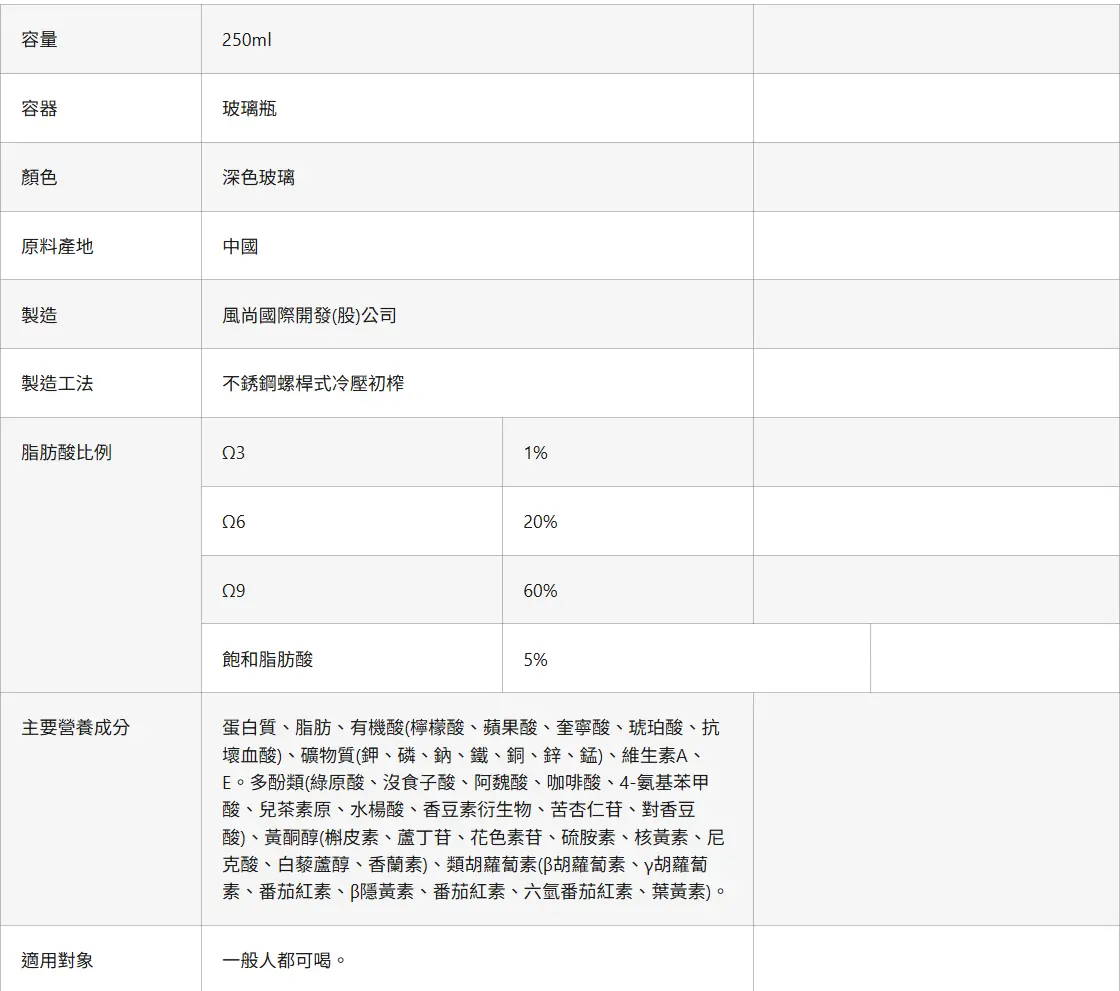Image resolution: width=1120 pixels, height=991 pixels.
Task: Click the 60% value for Ω9
Action: coord(540,591)
